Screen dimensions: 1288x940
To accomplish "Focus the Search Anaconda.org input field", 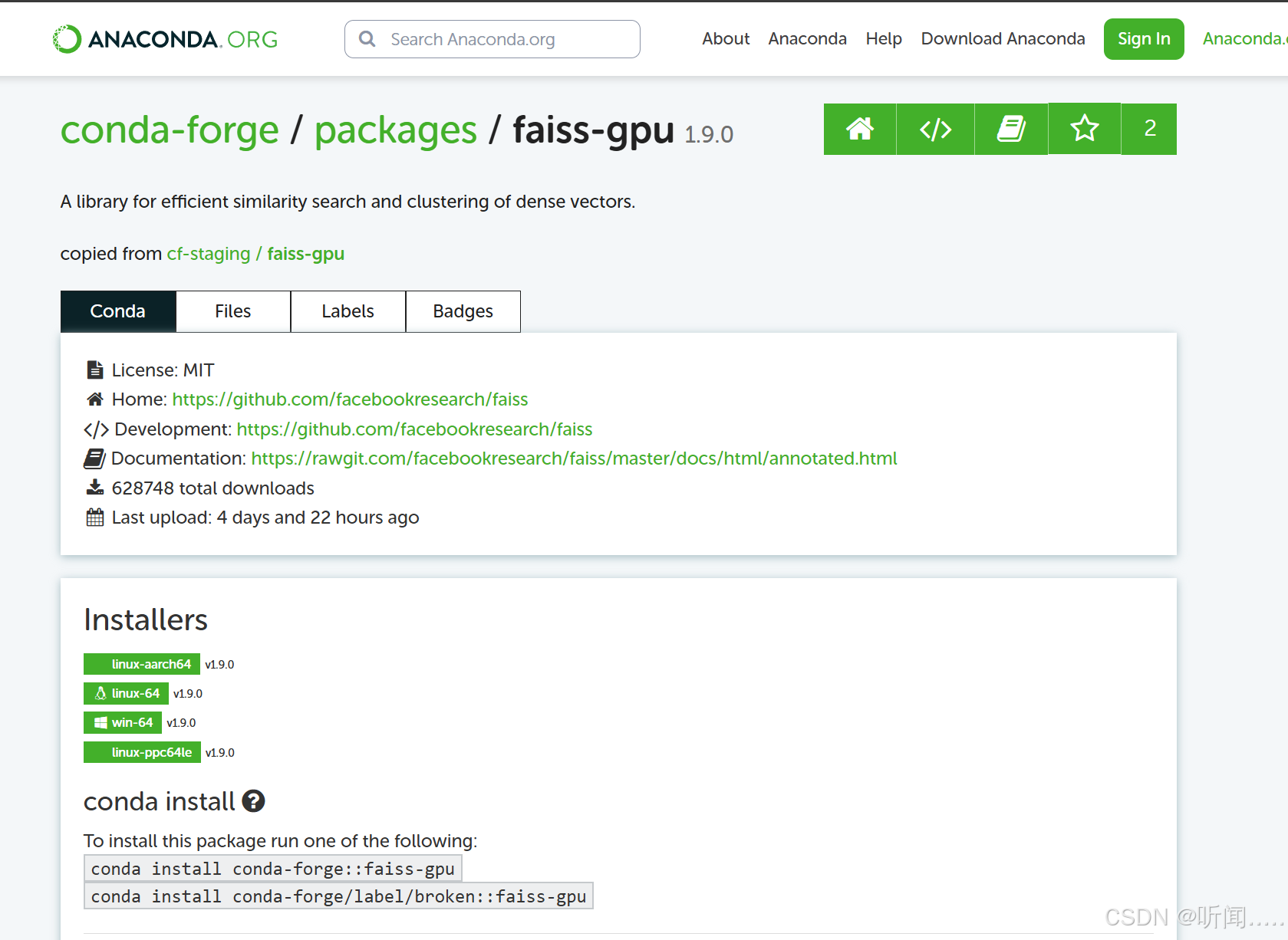I will click(492, 39).
